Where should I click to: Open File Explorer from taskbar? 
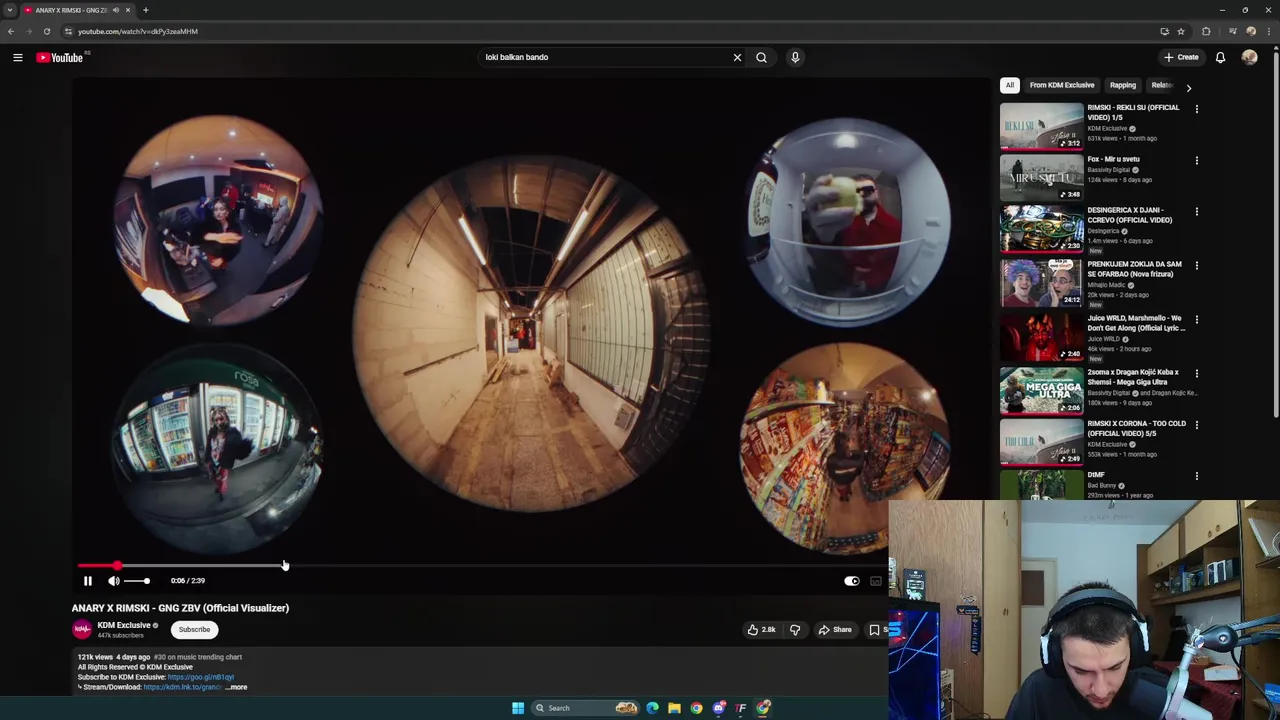click(x=674, y=708)
